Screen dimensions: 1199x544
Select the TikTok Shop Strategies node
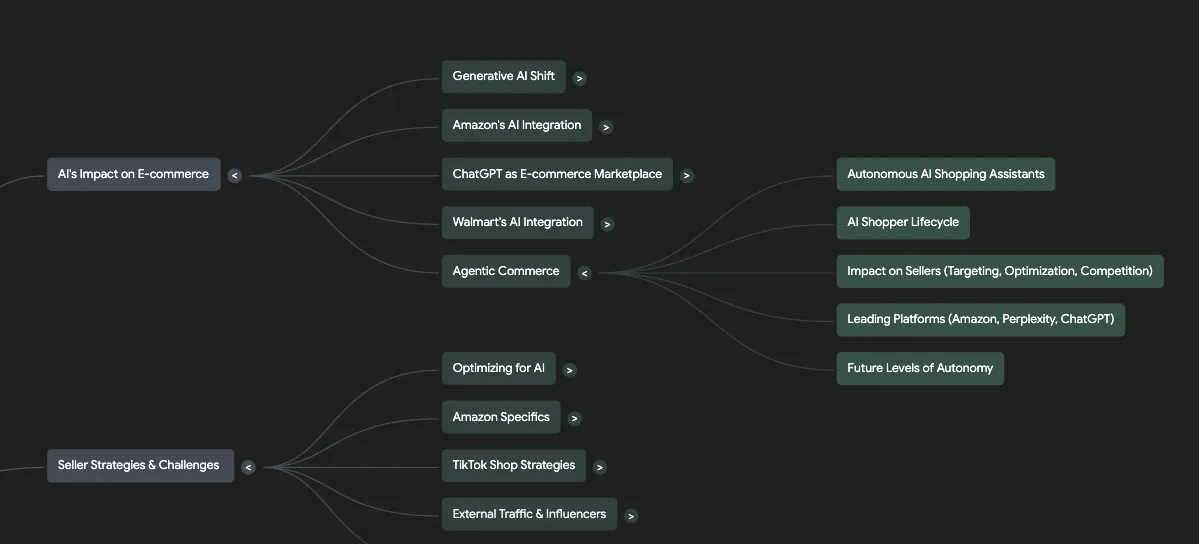(x=514, y=465)
